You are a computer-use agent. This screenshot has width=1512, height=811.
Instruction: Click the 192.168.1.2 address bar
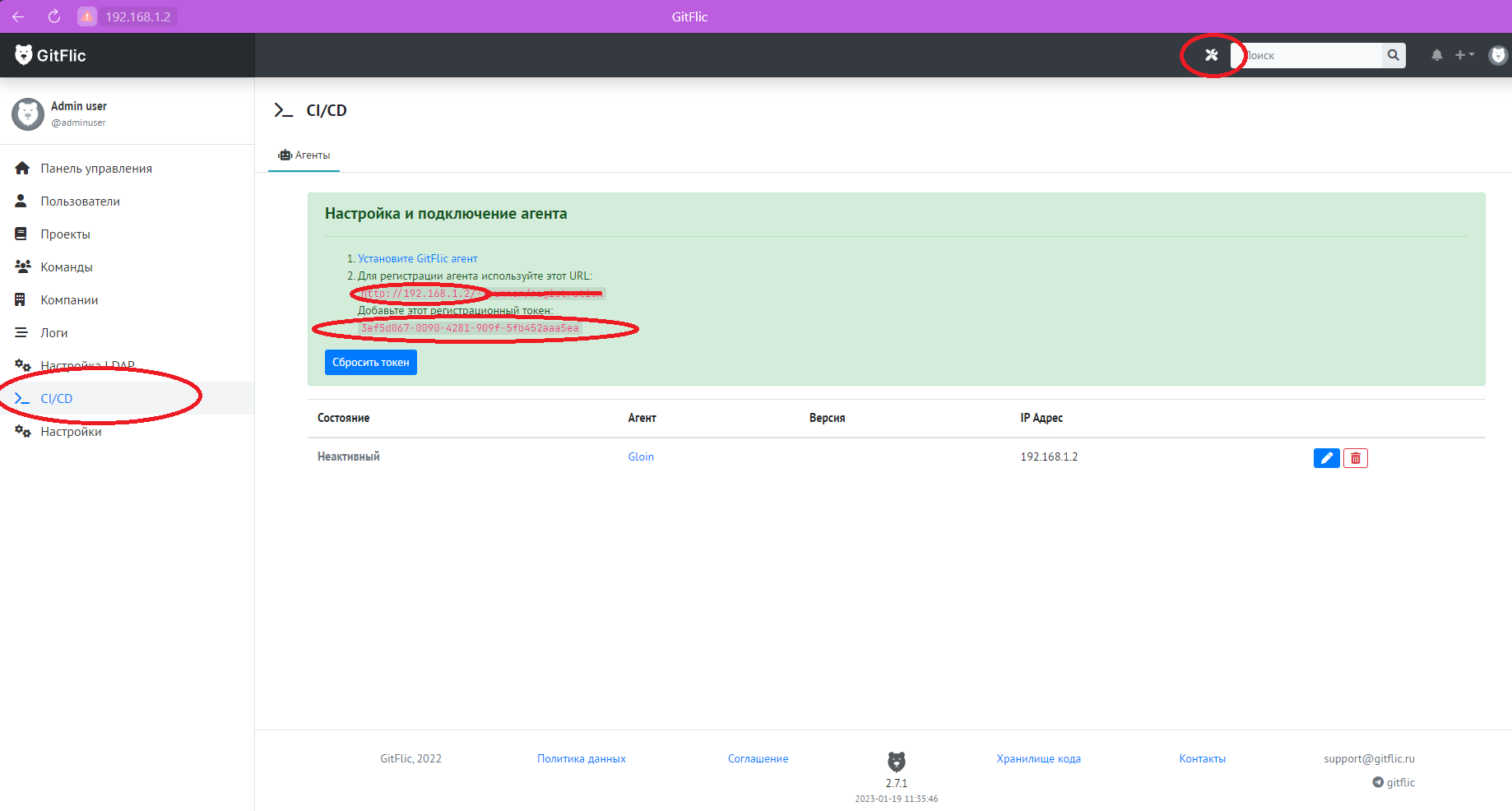[x=137, y=16]
